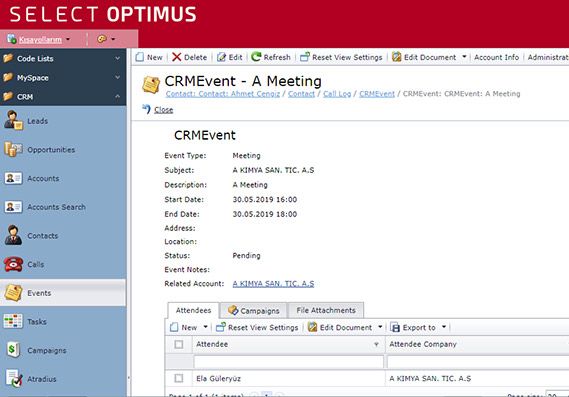Go to Accounts in the sidebar
569x397 pixels.
click(43, 178)
